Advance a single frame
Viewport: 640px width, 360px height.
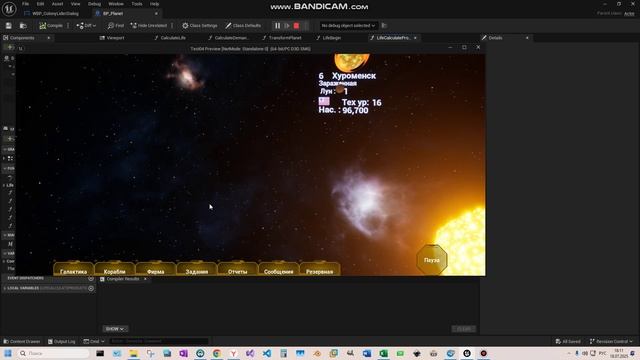(287, 26)
